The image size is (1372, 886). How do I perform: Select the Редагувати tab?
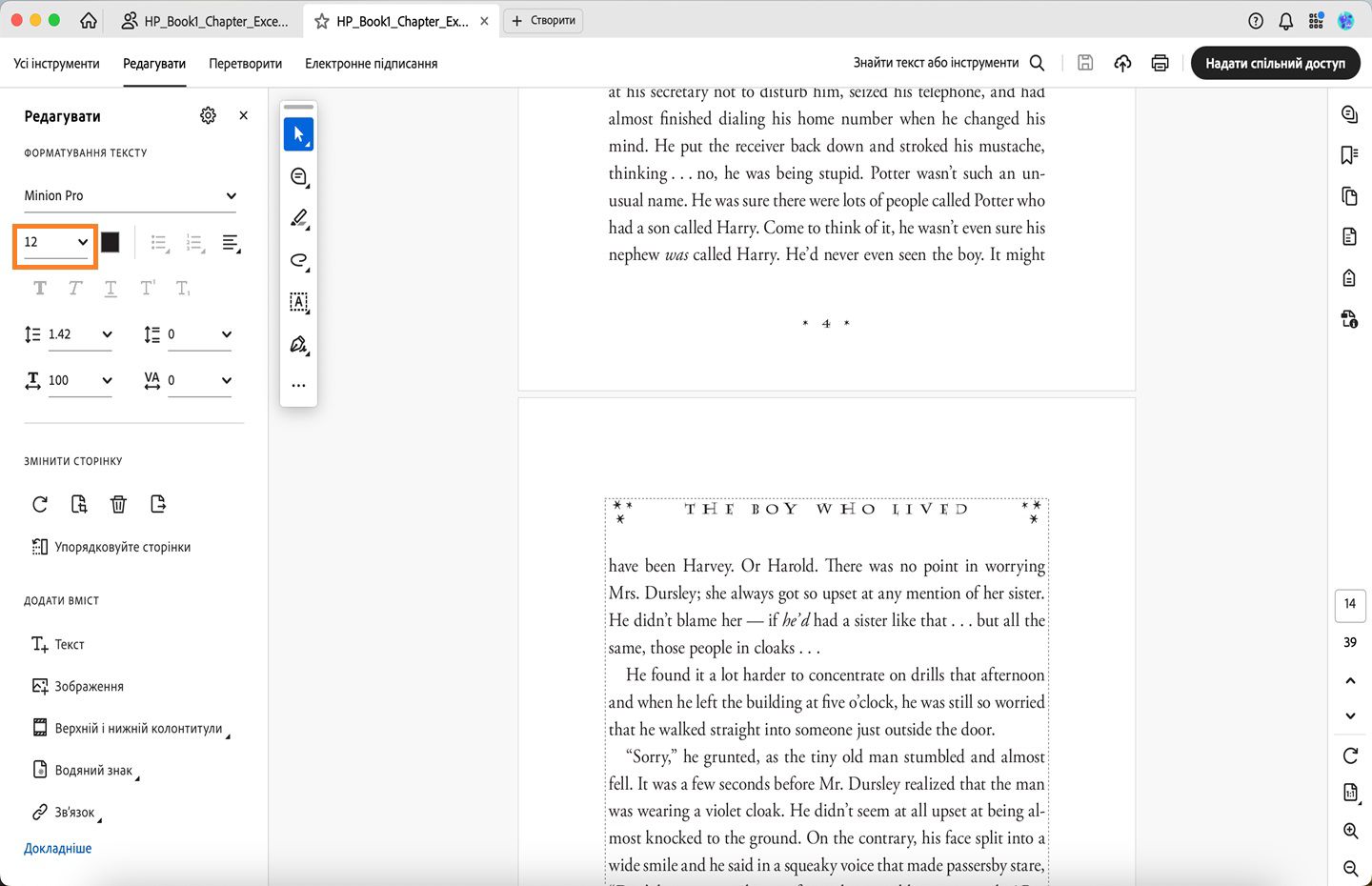tap(154, 64)
